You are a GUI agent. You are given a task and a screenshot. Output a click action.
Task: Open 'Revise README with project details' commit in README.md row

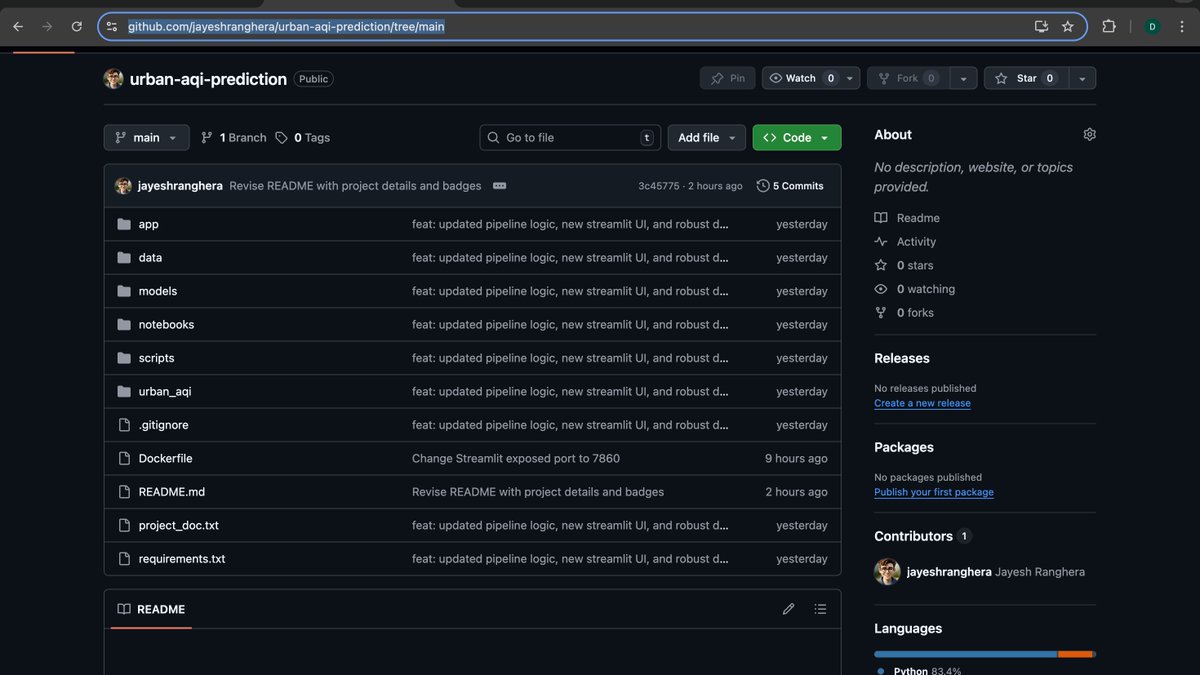point(538,492)
